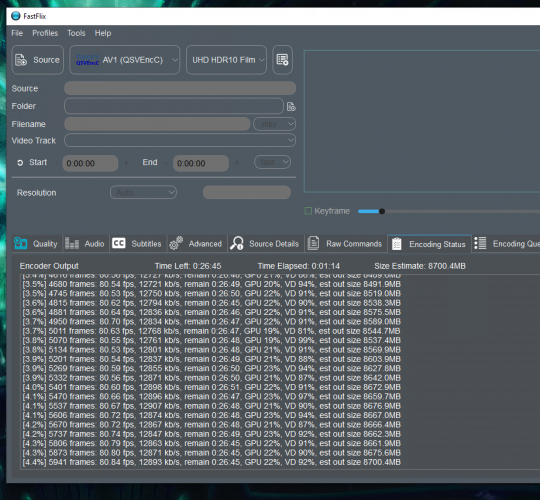Image resolution: width=540 pixels, height=500 pixels.
Task: Click log line with 4680 frames
Action: tap(211, 284)
